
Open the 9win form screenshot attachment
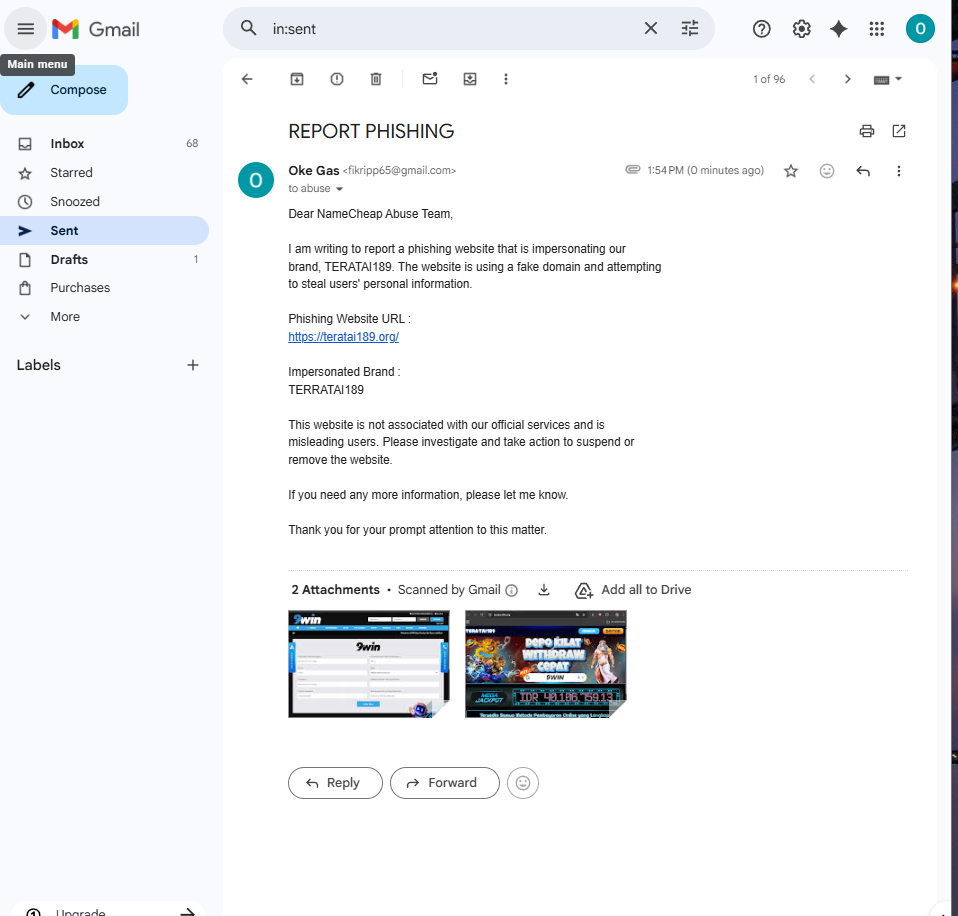coord(368,664)
